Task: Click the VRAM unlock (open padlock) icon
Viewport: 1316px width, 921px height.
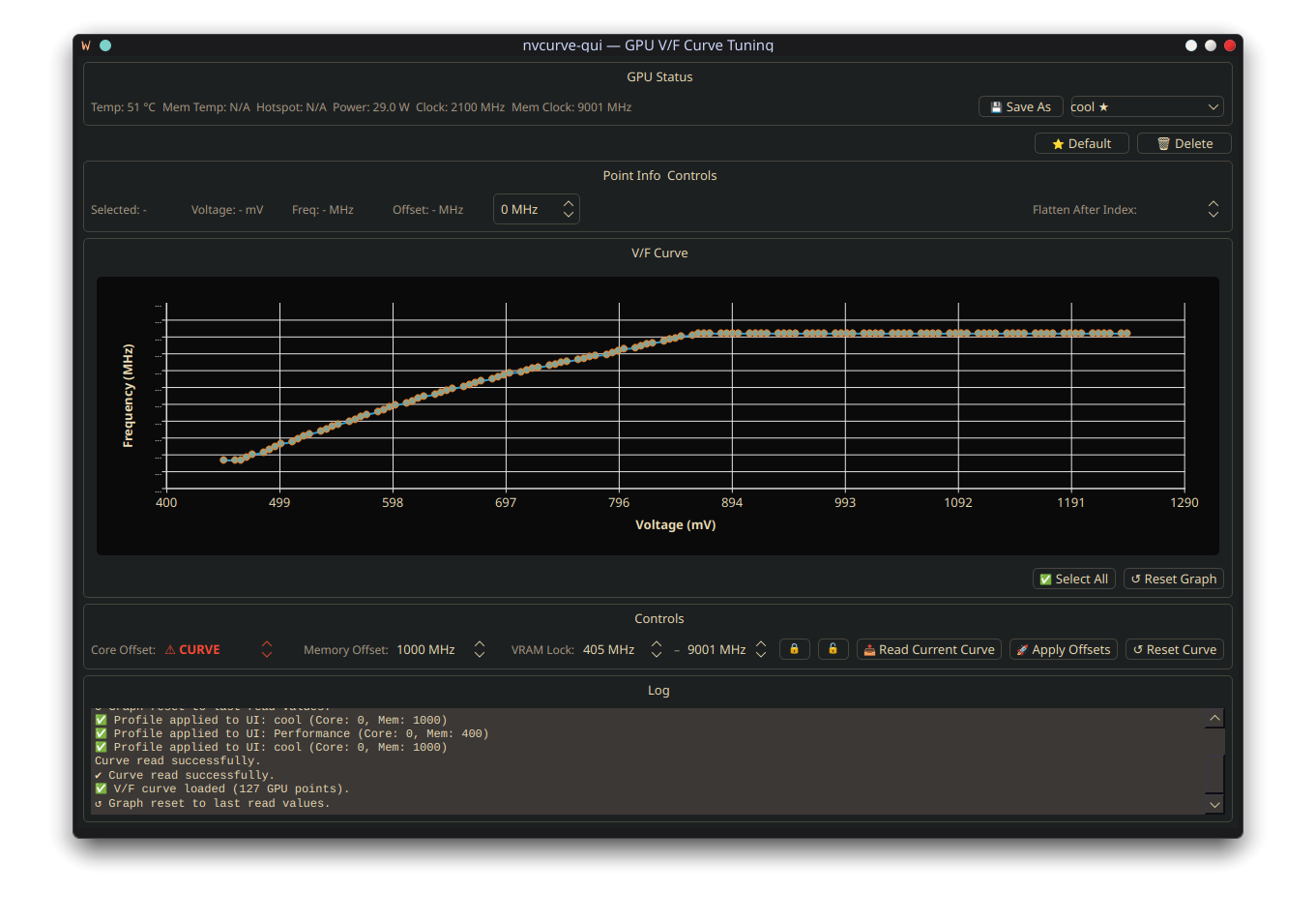Action: (833, 649)
